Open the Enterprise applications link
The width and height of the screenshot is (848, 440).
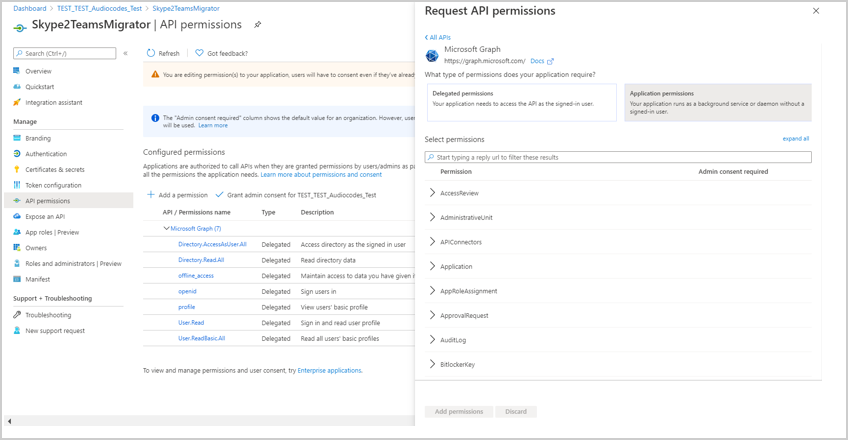point(329,371)
